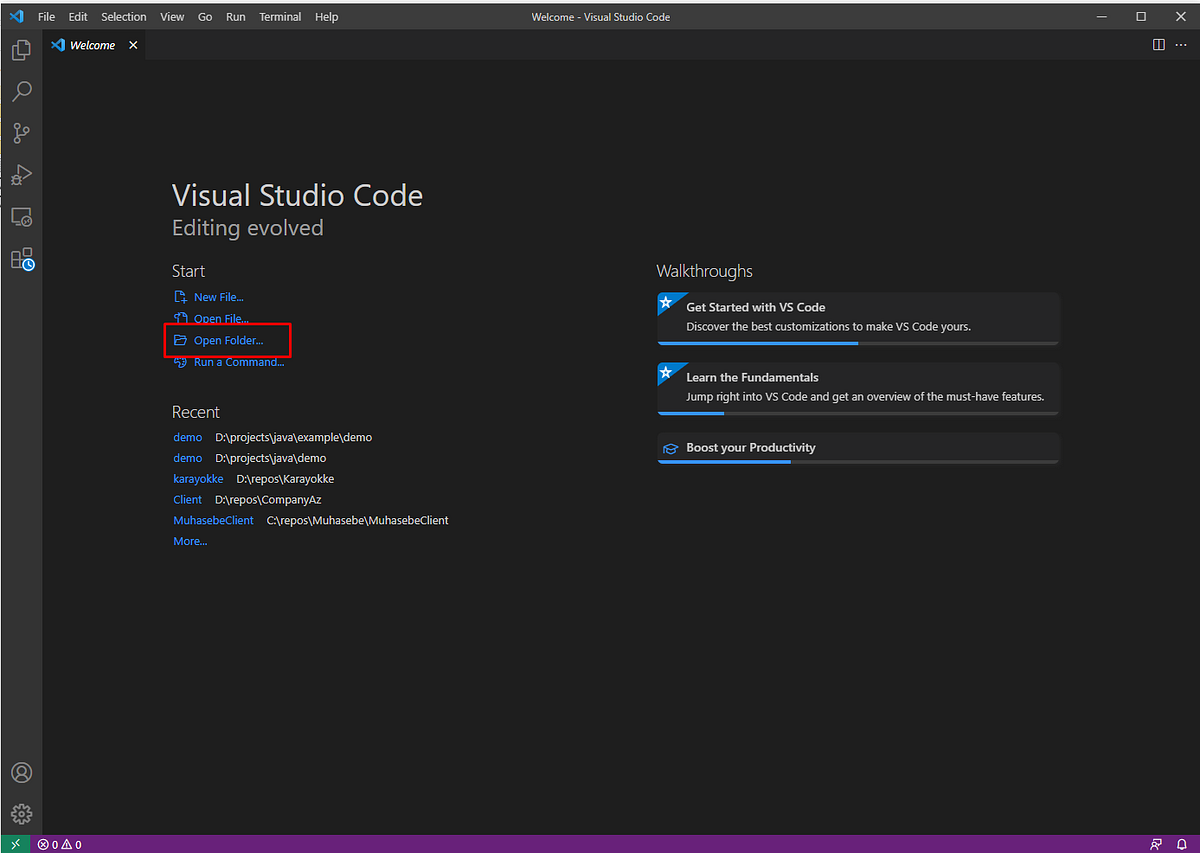The width and height of the screenshot is (1200, 853).
Task: Open the recent karayokke project
Action: point(198,479)
